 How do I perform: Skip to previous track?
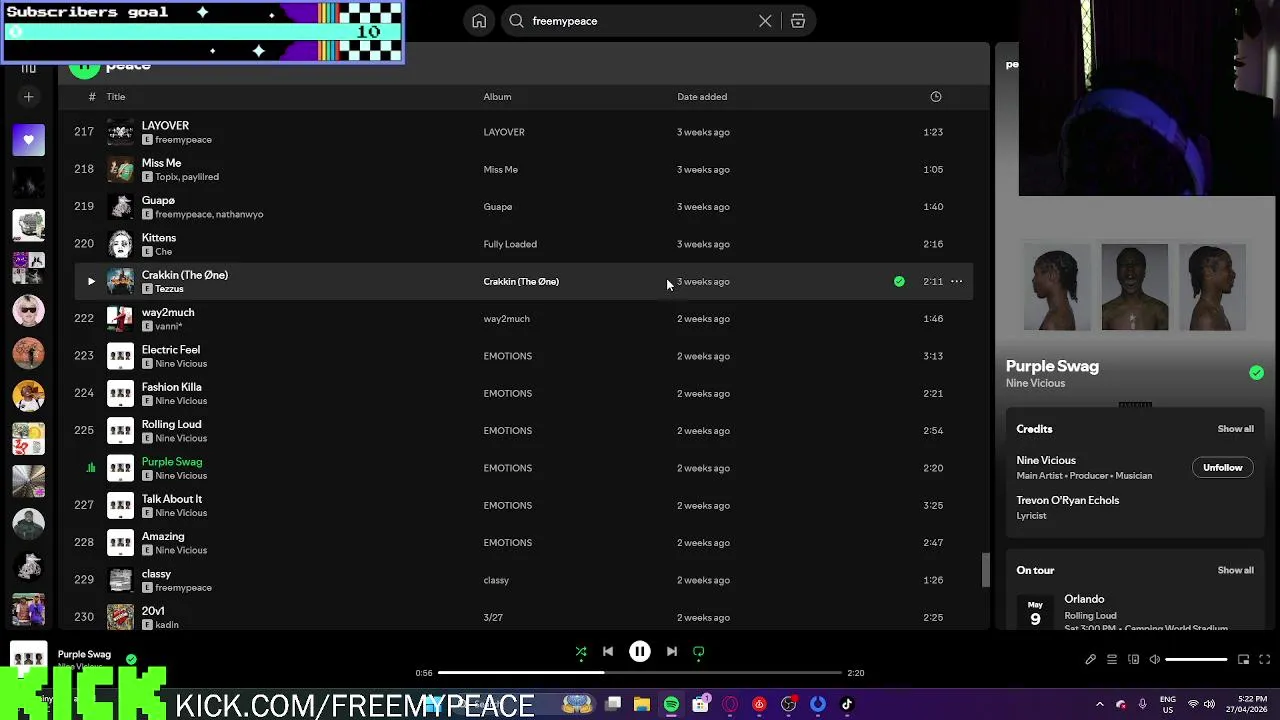coord(608,652)
